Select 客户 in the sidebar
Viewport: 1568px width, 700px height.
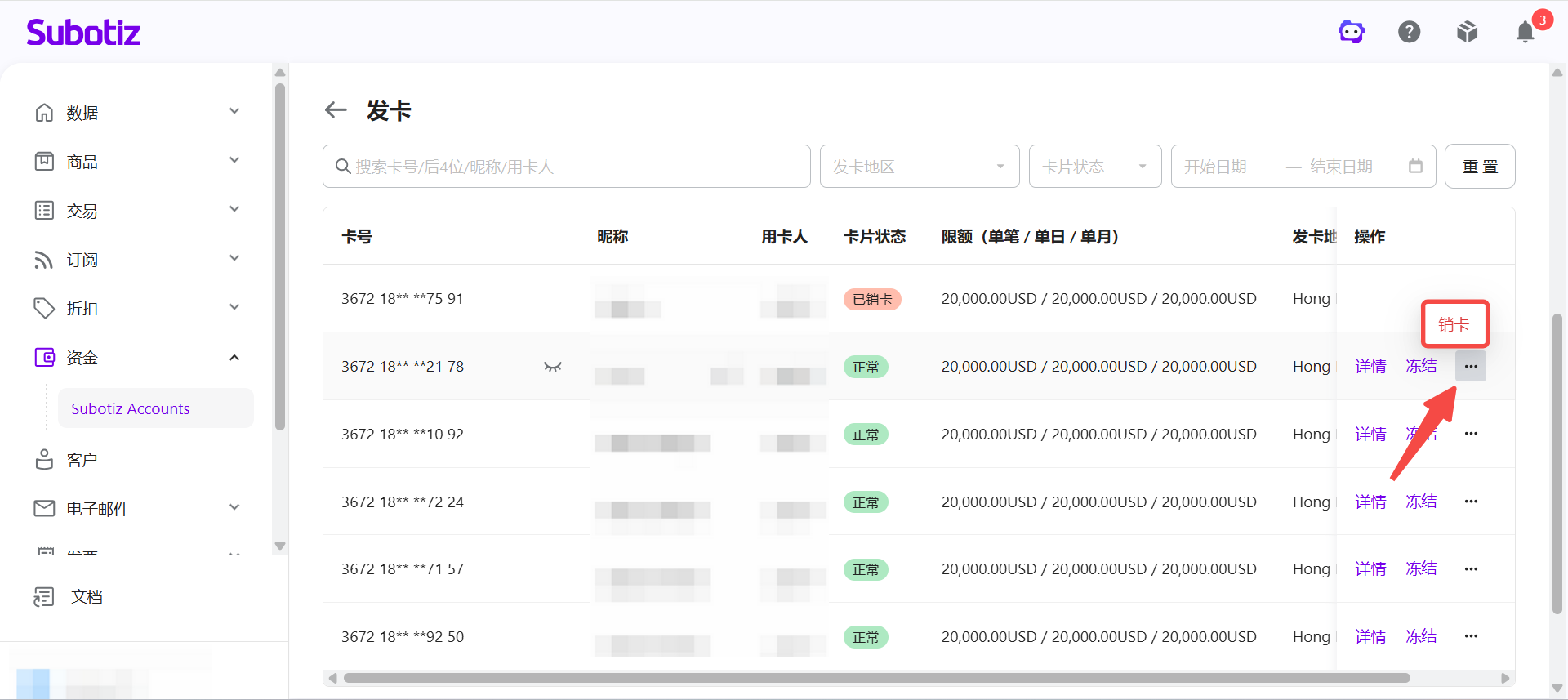[x=82, y=460]
